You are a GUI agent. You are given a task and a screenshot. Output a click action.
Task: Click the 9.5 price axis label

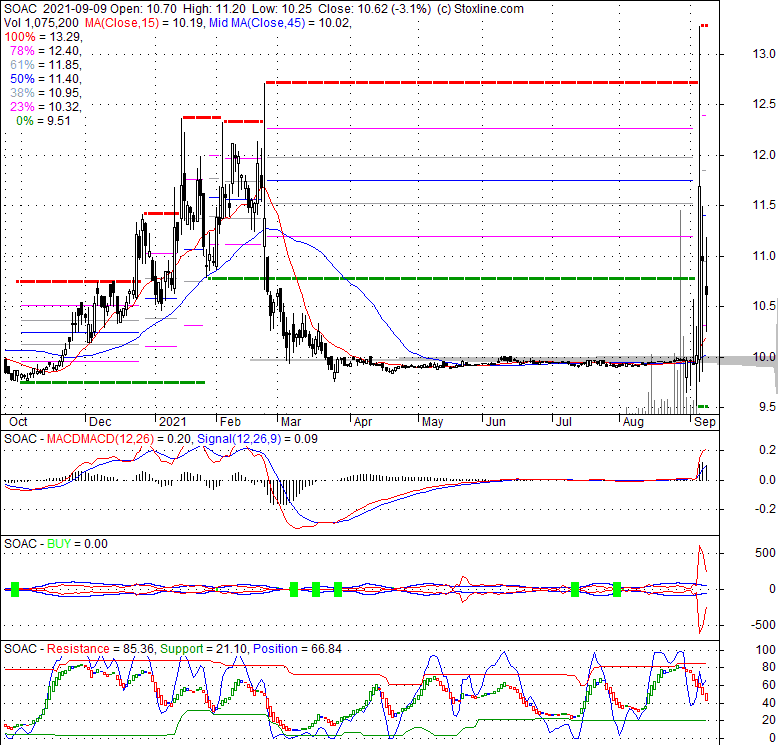[x=767, y=407]
